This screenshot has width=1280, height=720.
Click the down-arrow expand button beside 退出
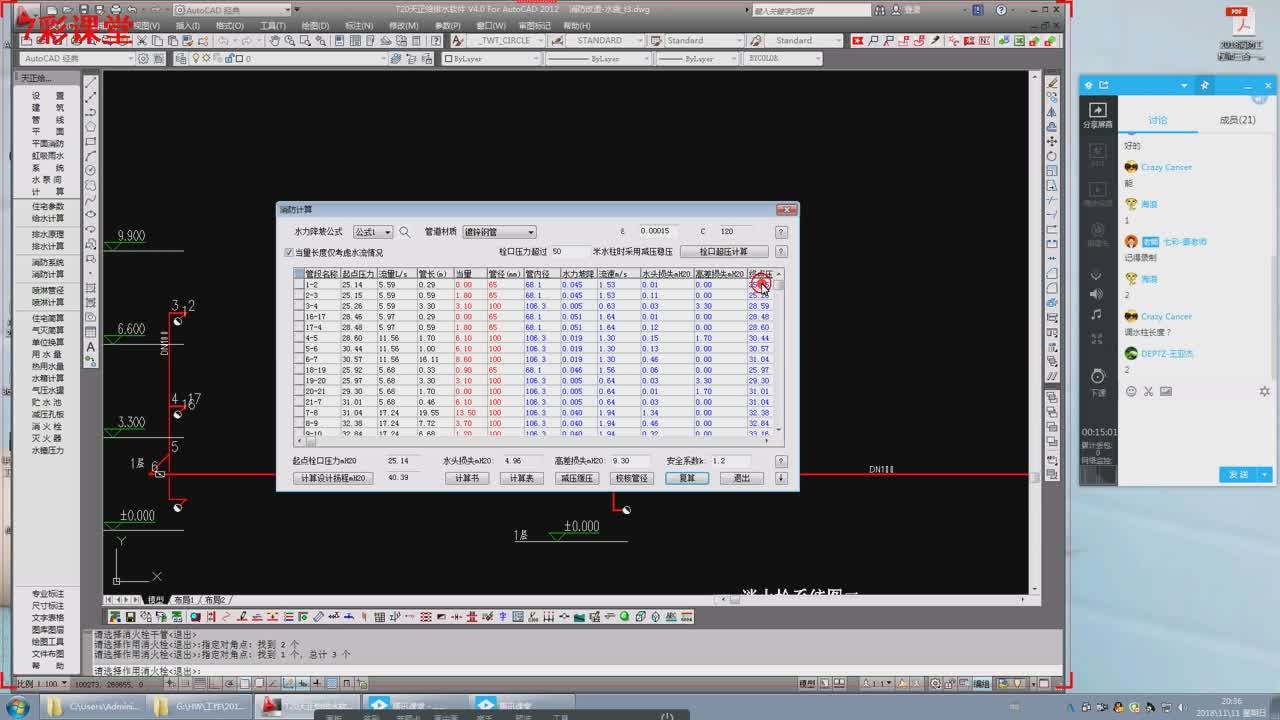(x=781, y=479)
